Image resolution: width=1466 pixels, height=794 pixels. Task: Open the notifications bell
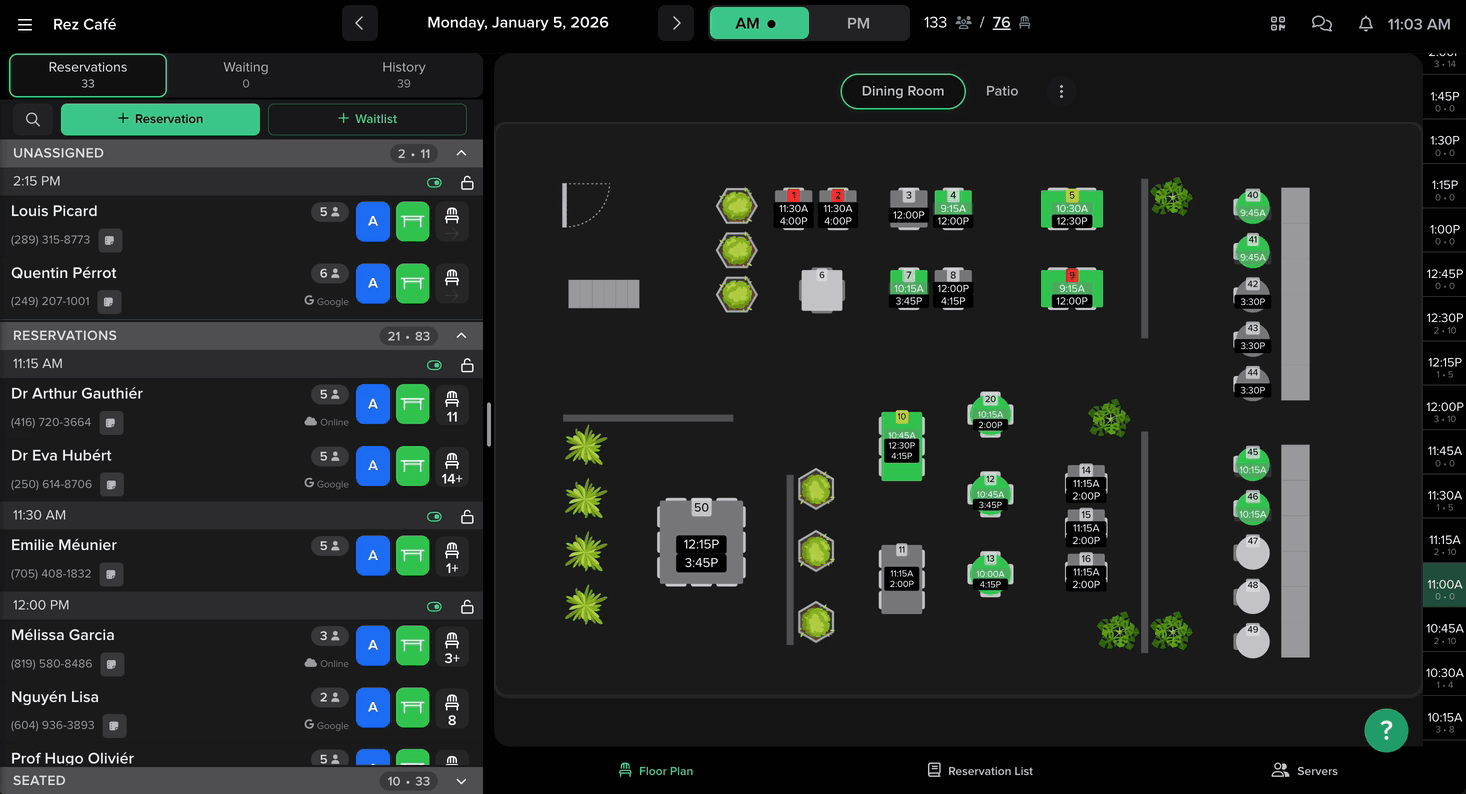tap(1365, 24)
